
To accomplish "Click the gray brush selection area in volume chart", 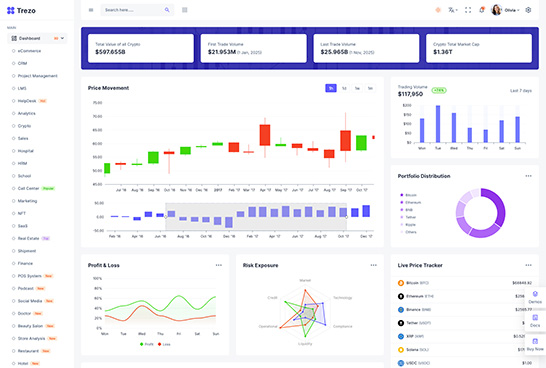I will [256, 217].
